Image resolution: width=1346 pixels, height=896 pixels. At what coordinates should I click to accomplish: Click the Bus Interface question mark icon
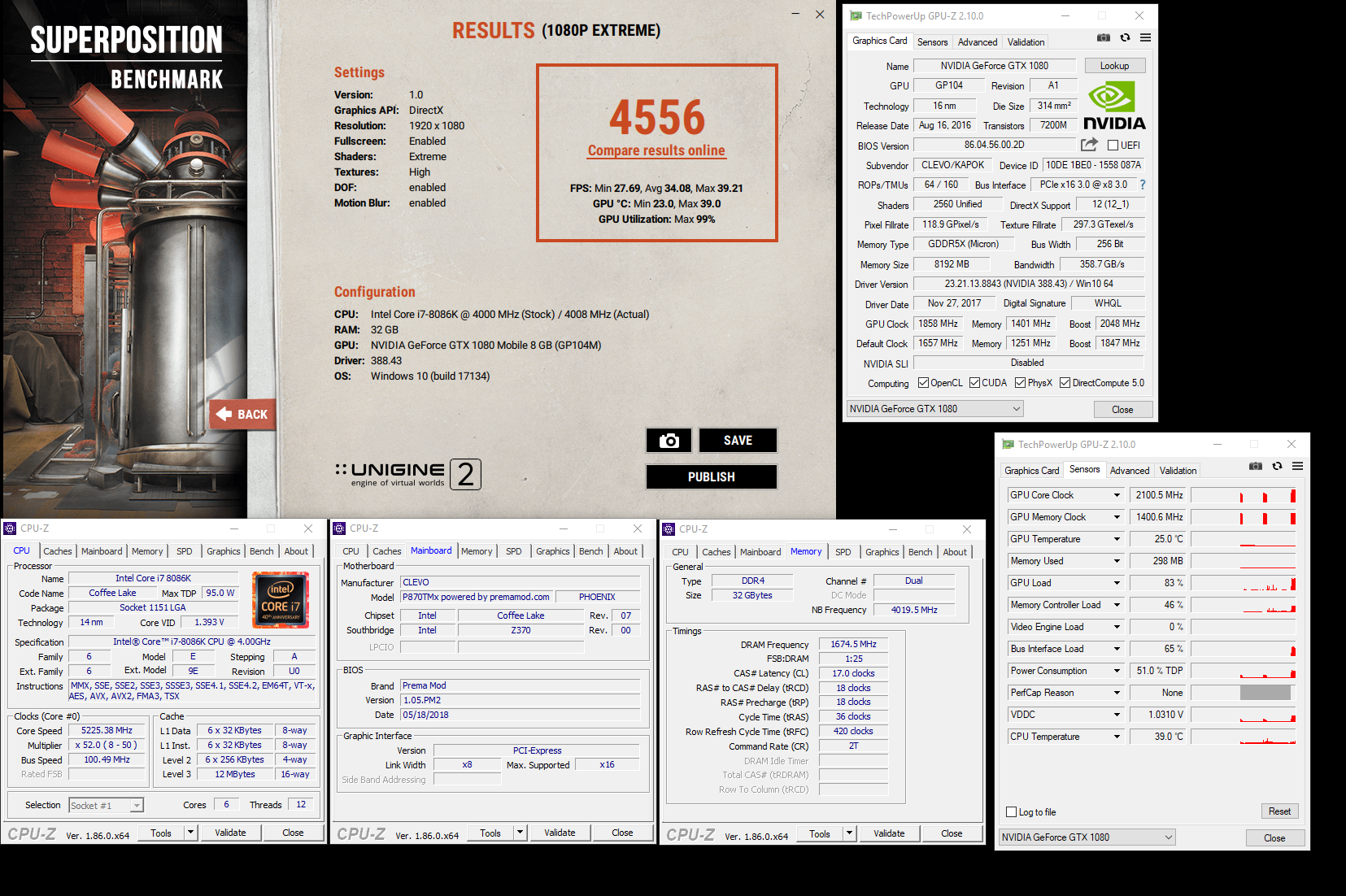(x=1143, y=185)
